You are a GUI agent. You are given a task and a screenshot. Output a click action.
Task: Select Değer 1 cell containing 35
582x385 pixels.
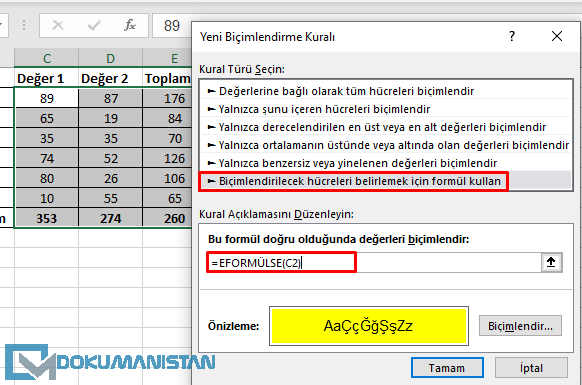[47, 138]
